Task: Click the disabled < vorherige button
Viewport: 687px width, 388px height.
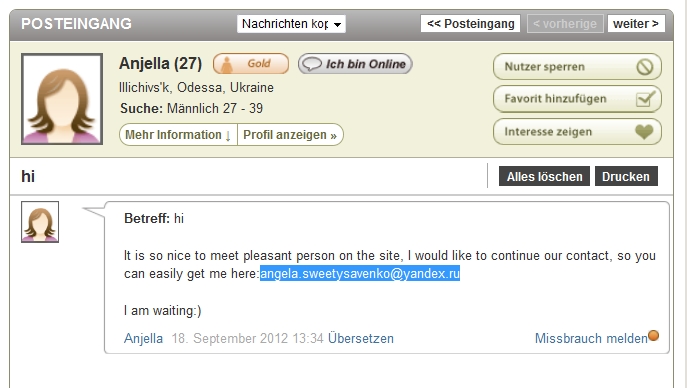Action: [565, 24]
